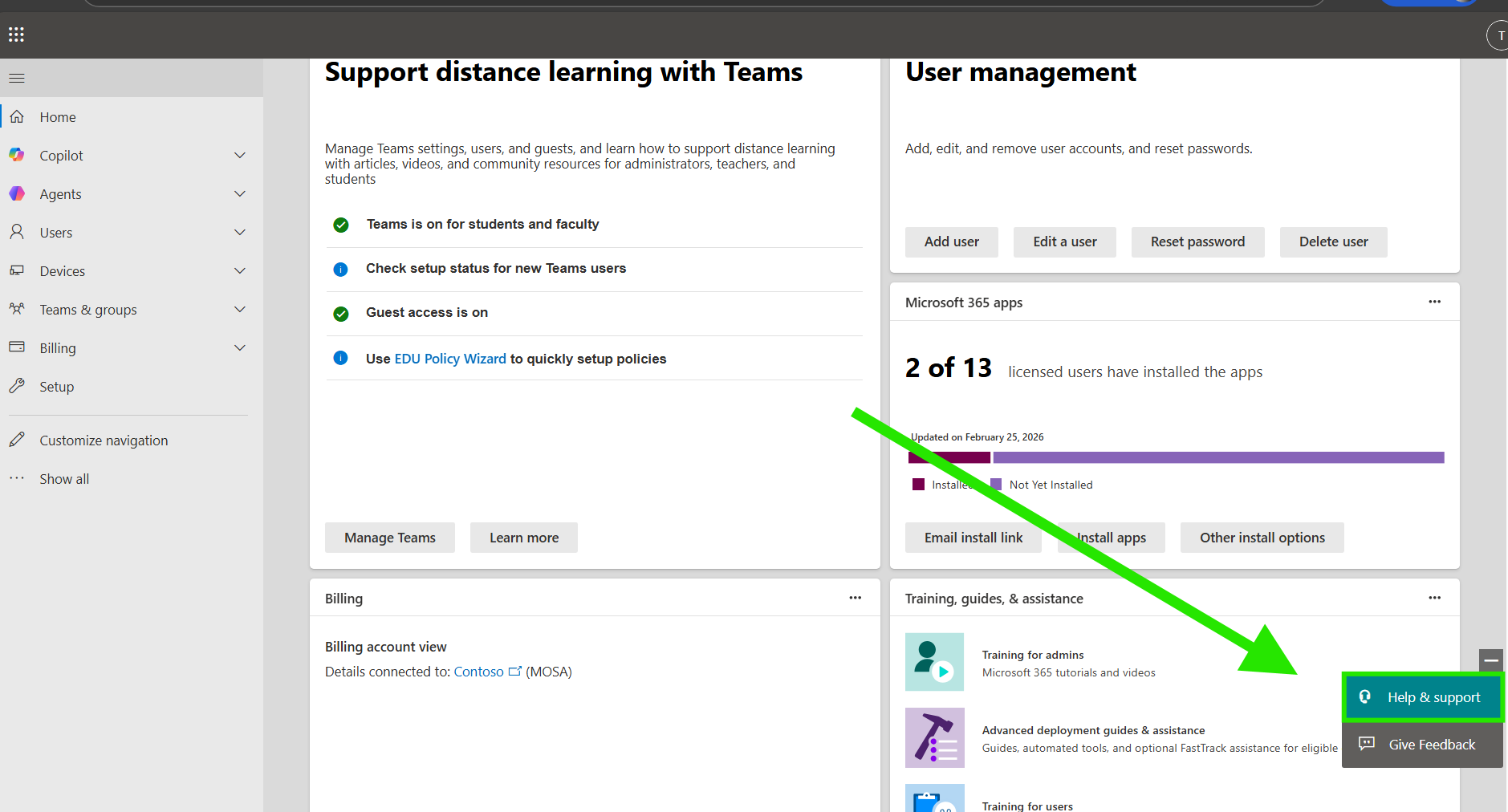Open the Help & support button
The width and height of the screenshot is (1508, 812).
[x=1423, y=697]
